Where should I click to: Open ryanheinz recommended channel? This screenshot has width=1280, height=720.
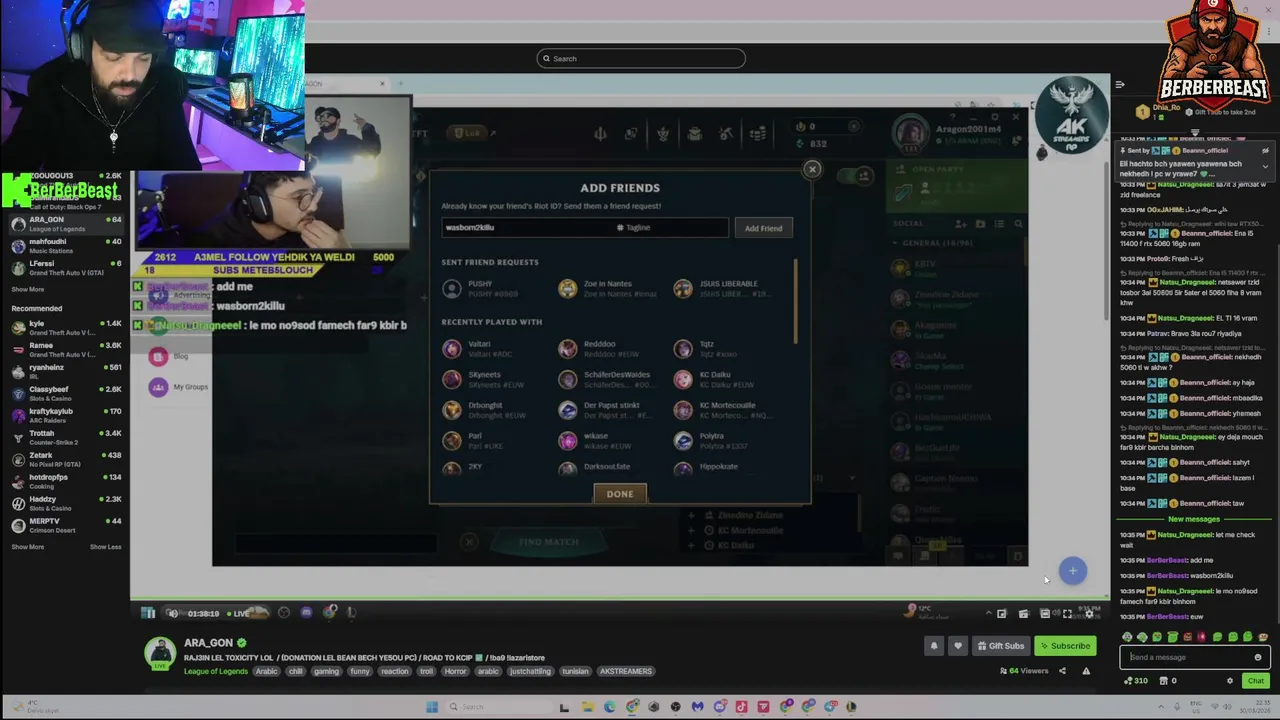(x=65, y=372)
